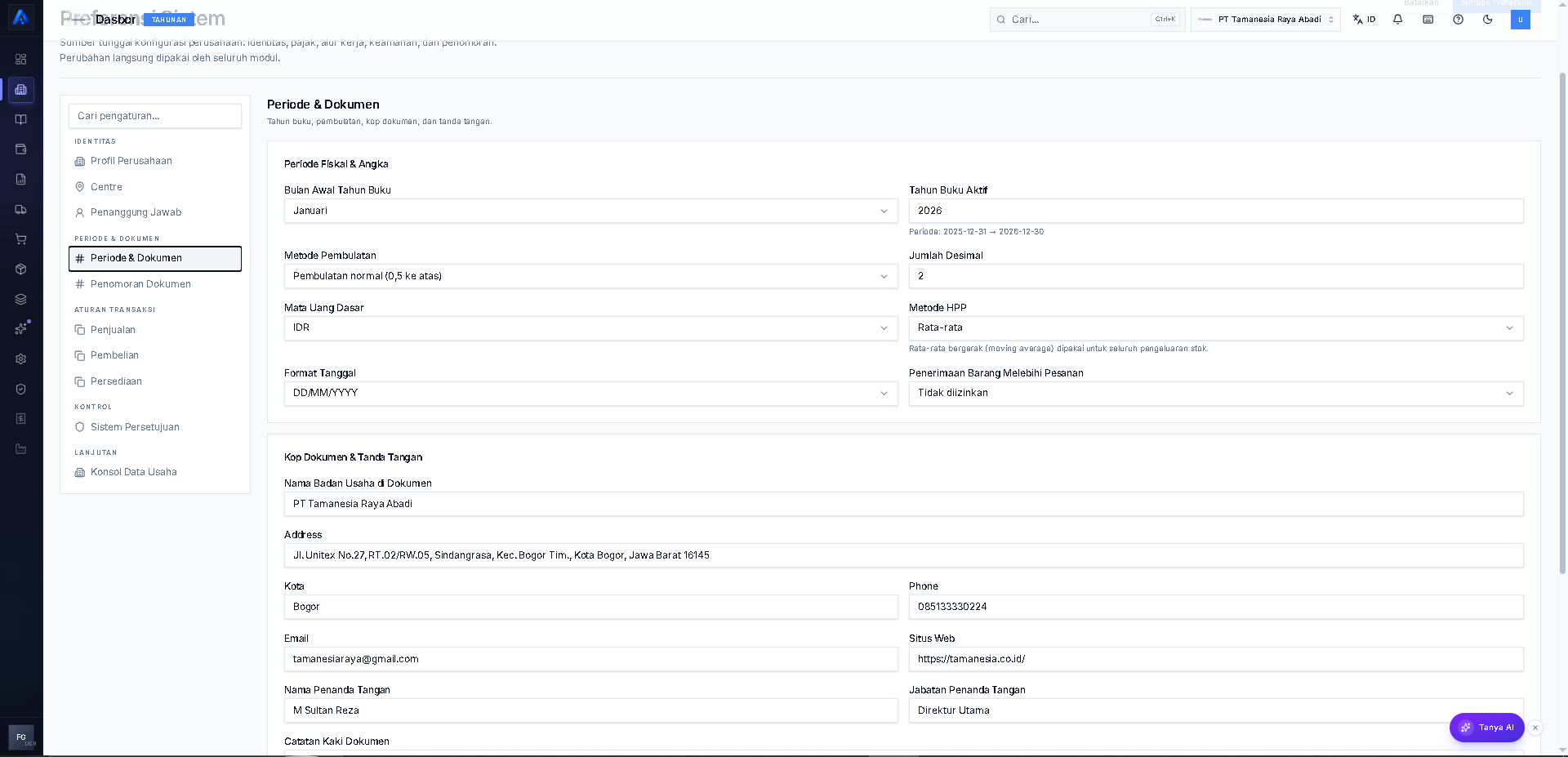Expand Mata Uang Dasar dropdown
Image resolution: width=1568 pixels, height=757 pixels.
point(591,327)
